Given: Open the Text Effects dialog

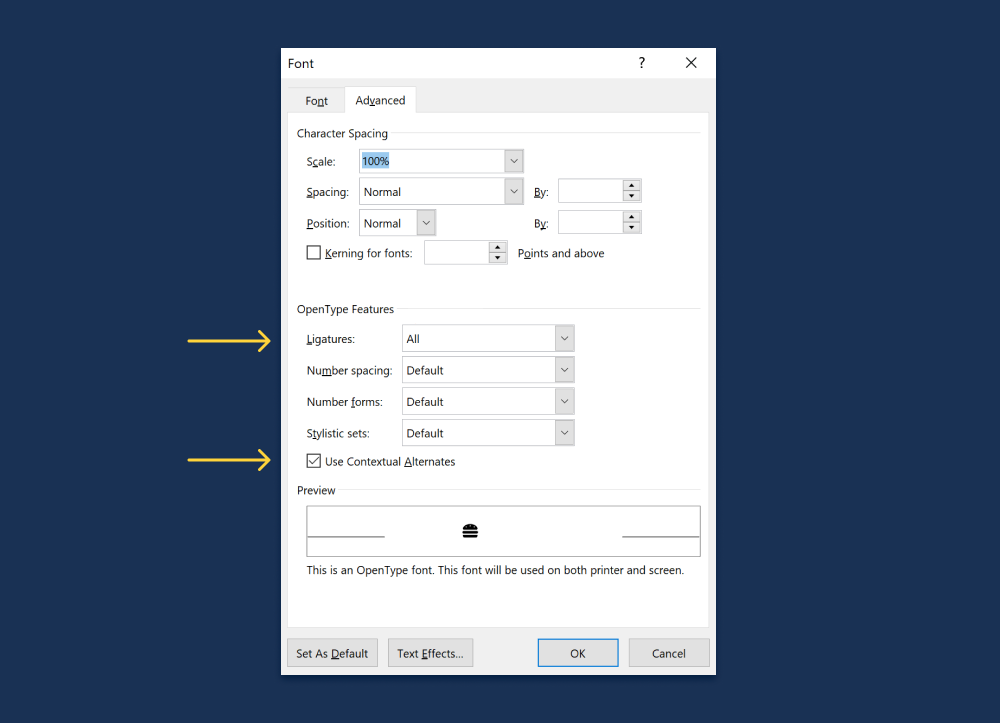Looking at the screenshot, I should pos(430,652).
